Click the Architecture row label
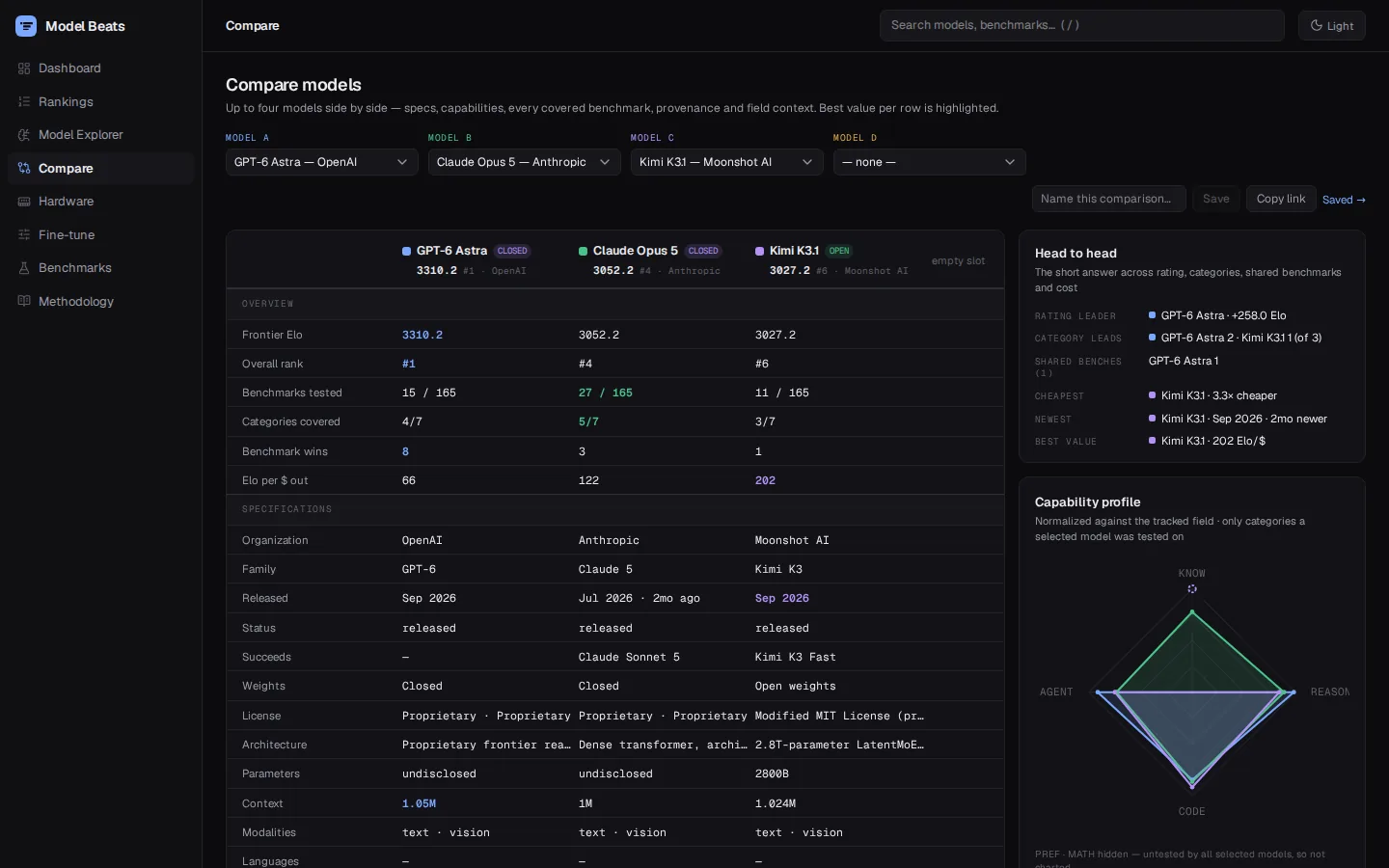This screenshot has width=1389, height=868. tap(275, 745)
